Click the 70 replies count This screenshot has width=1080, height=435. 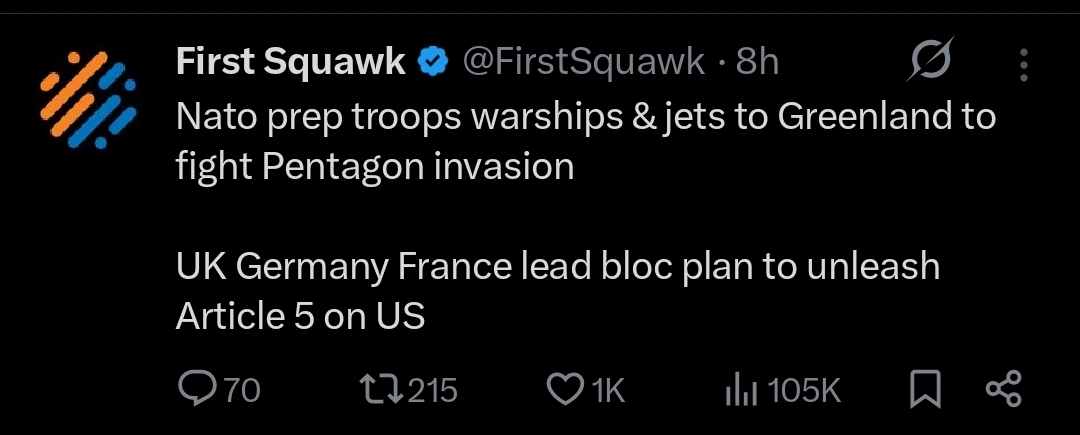241,389
